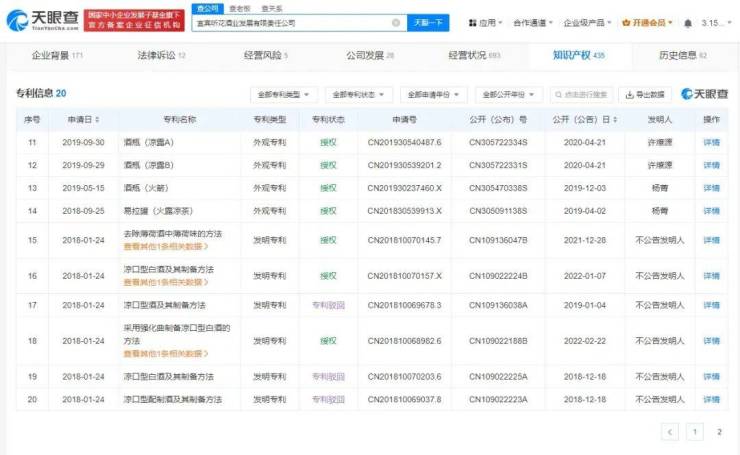The image size is (740, 455).
Task: Click the 天眼一下 search button
Action: [x=429, y=23]
